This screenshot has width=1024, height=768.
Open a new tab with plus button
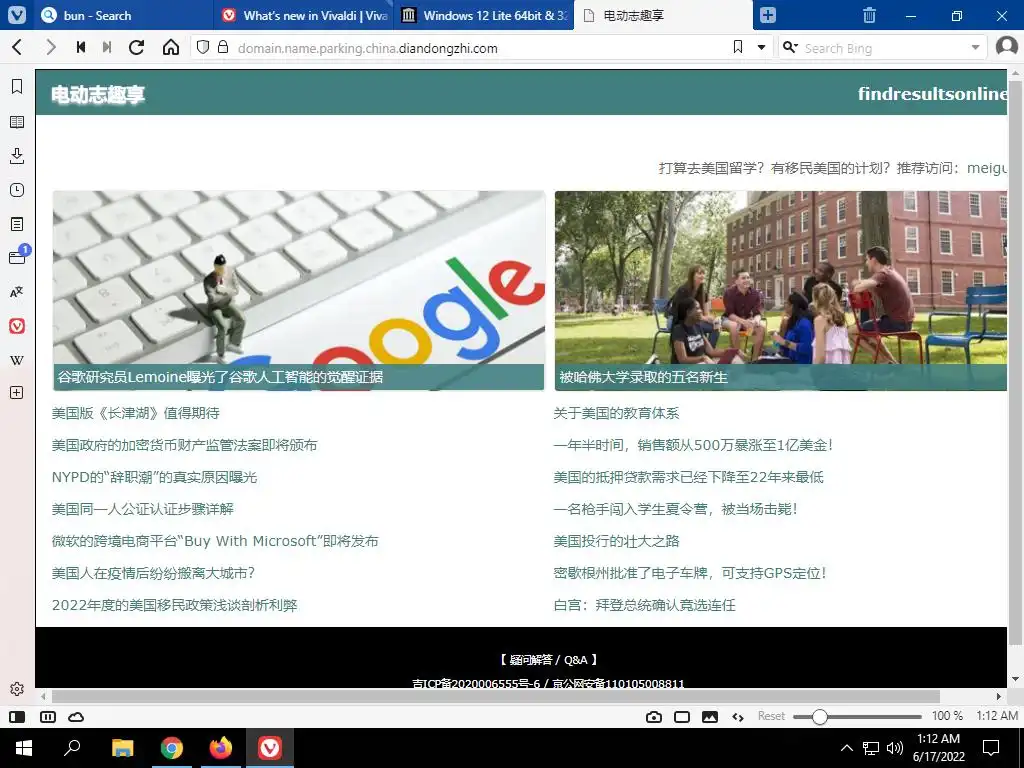pos(768,15)
